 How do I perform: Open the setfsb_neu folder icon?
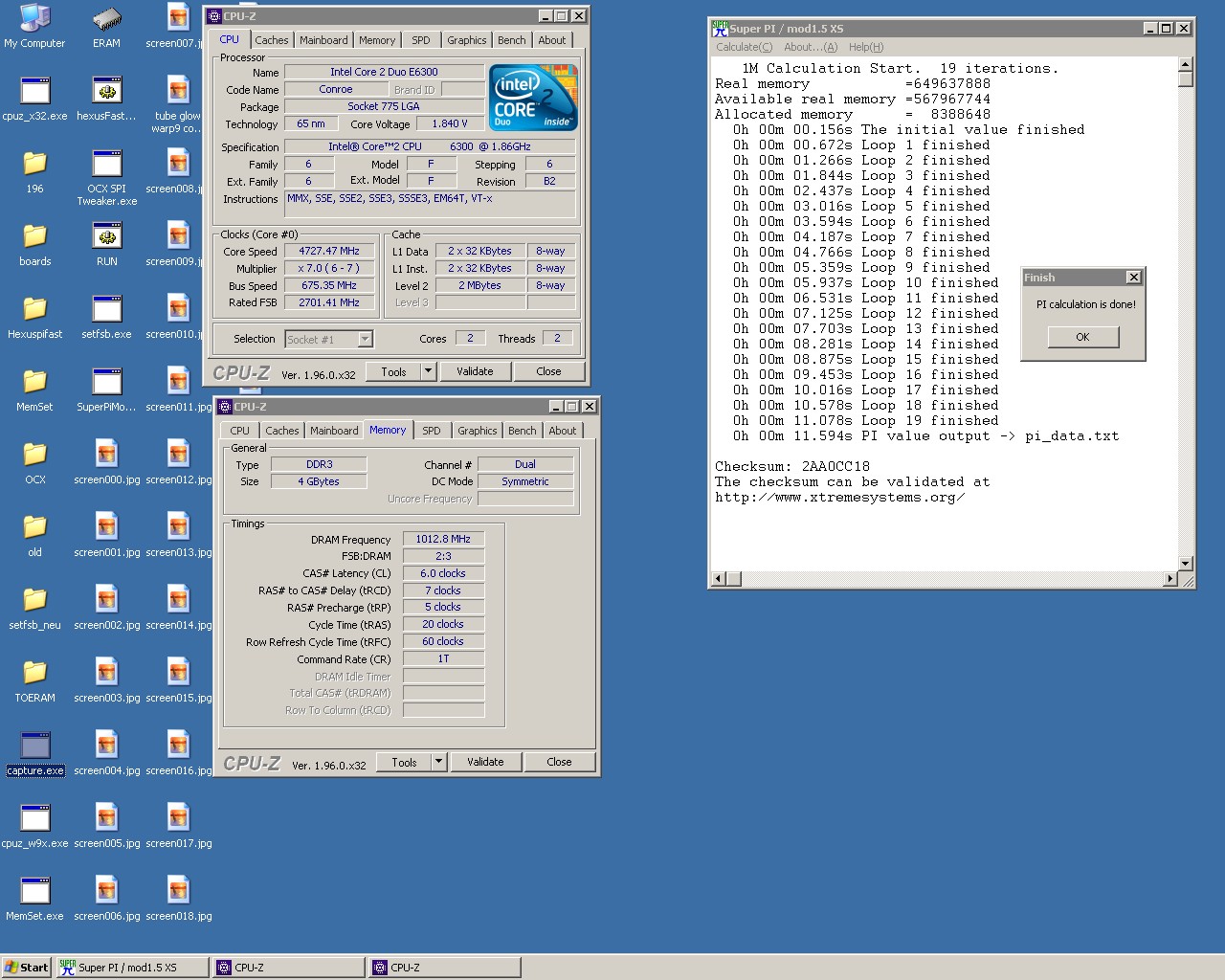click(x=34, y=608)
